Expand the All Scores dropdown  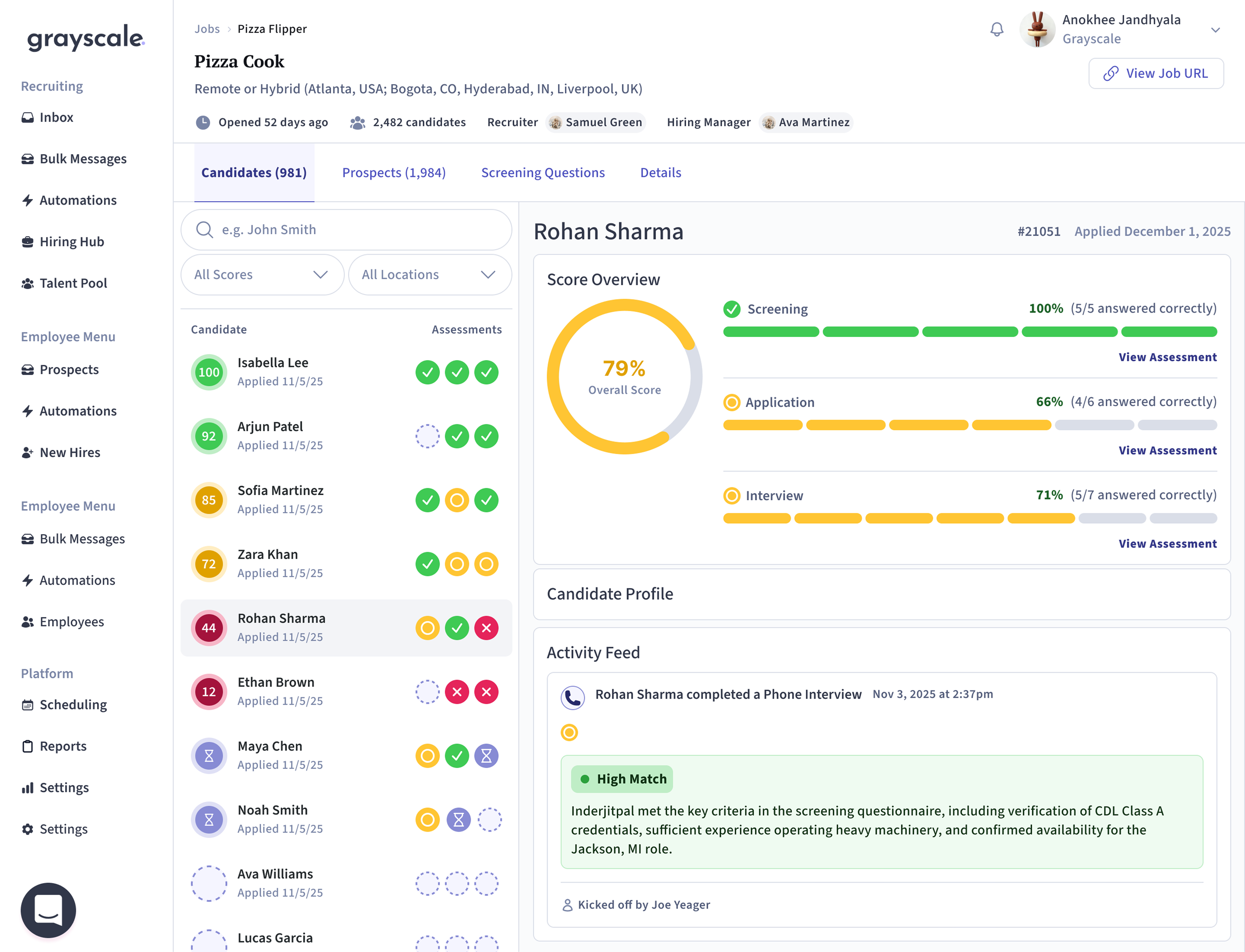click(x=262, y=275)
